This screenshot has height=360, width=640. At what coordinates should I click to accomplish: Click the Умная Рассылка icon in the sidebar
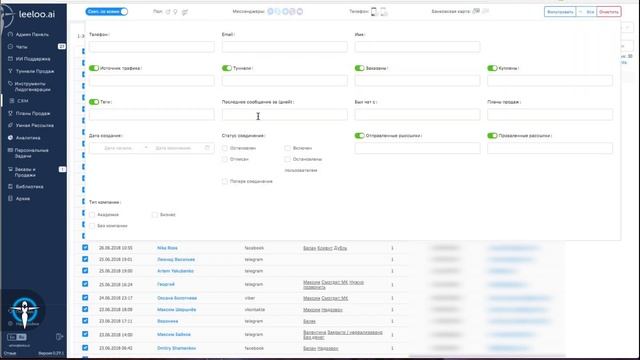[11, 125]
